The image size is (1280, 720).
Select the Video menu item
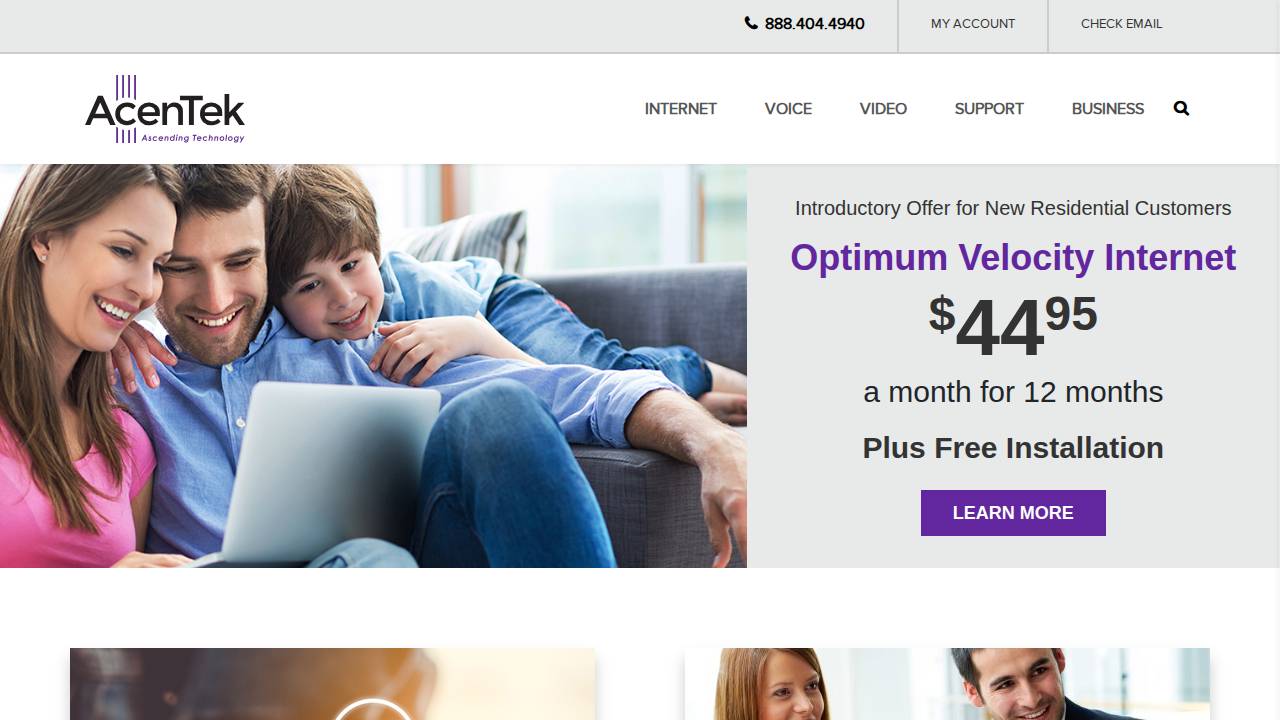pyautogui.click(x=883, y=108)
